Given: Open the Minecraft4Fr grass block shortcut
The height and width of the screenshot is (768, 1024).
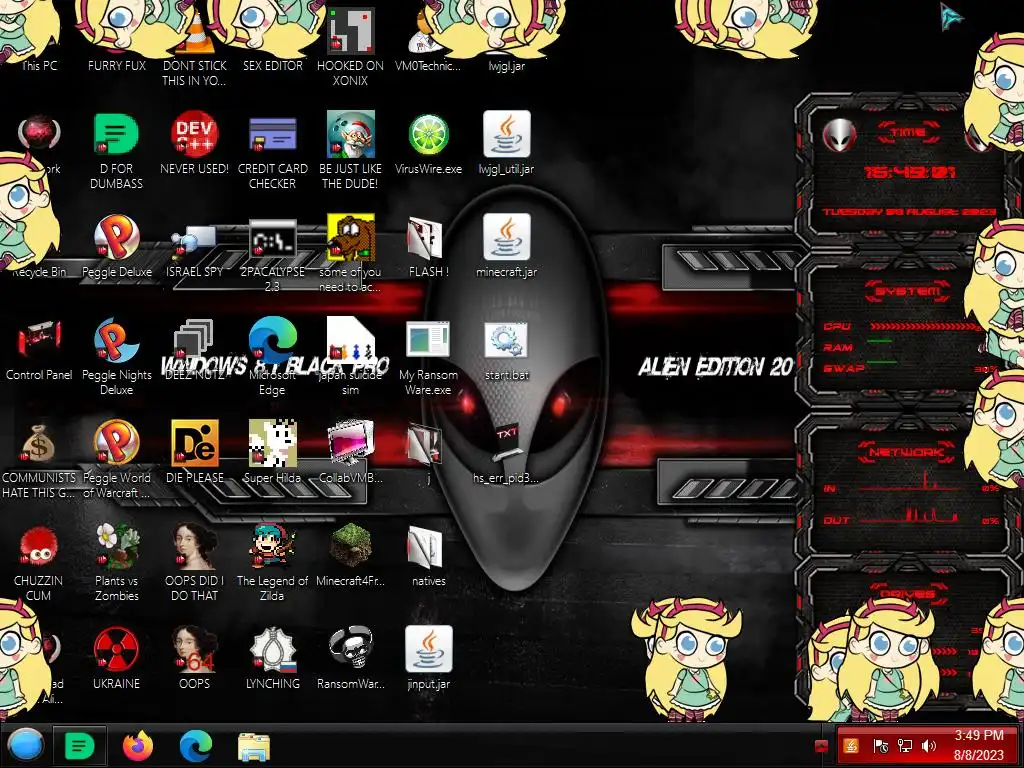Looking at the screenshot, I should tap(350, 546).
